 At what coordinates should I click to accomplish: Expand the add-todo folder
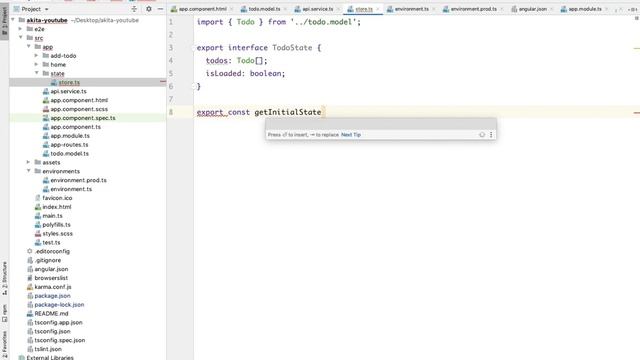tap(36, 56)
